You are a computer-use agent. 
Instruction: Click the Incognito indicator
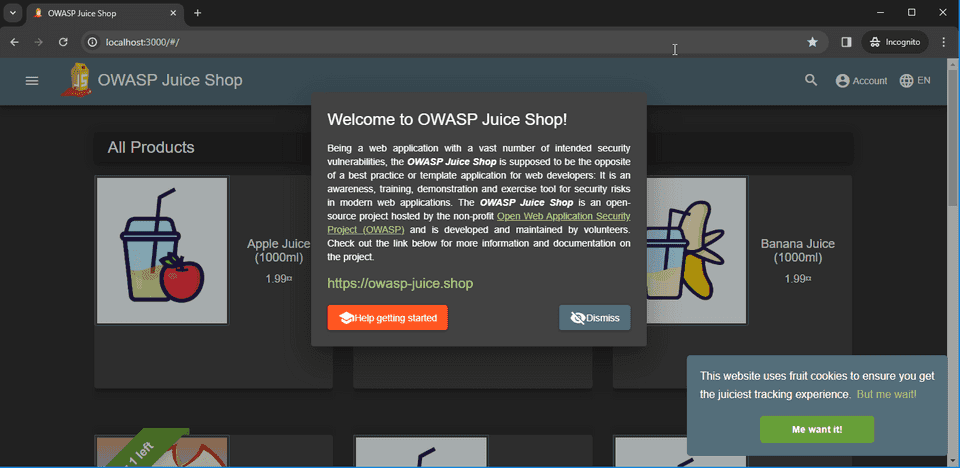click(895, 42)
